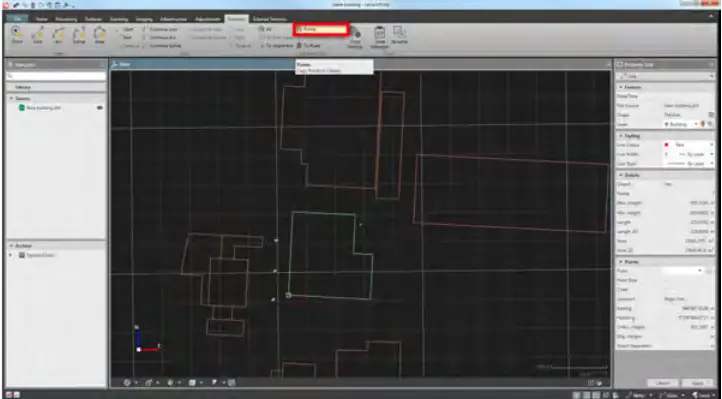Click the Points button in ribbon
Screen dimensions: 722x399
tap(321, 29)
